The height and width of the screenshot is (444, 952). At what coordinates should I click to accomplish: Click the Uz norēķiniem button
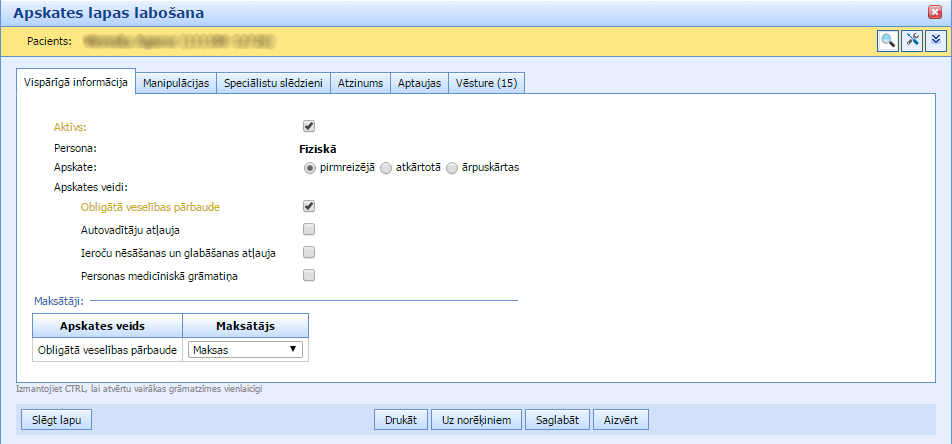(477, 420)
